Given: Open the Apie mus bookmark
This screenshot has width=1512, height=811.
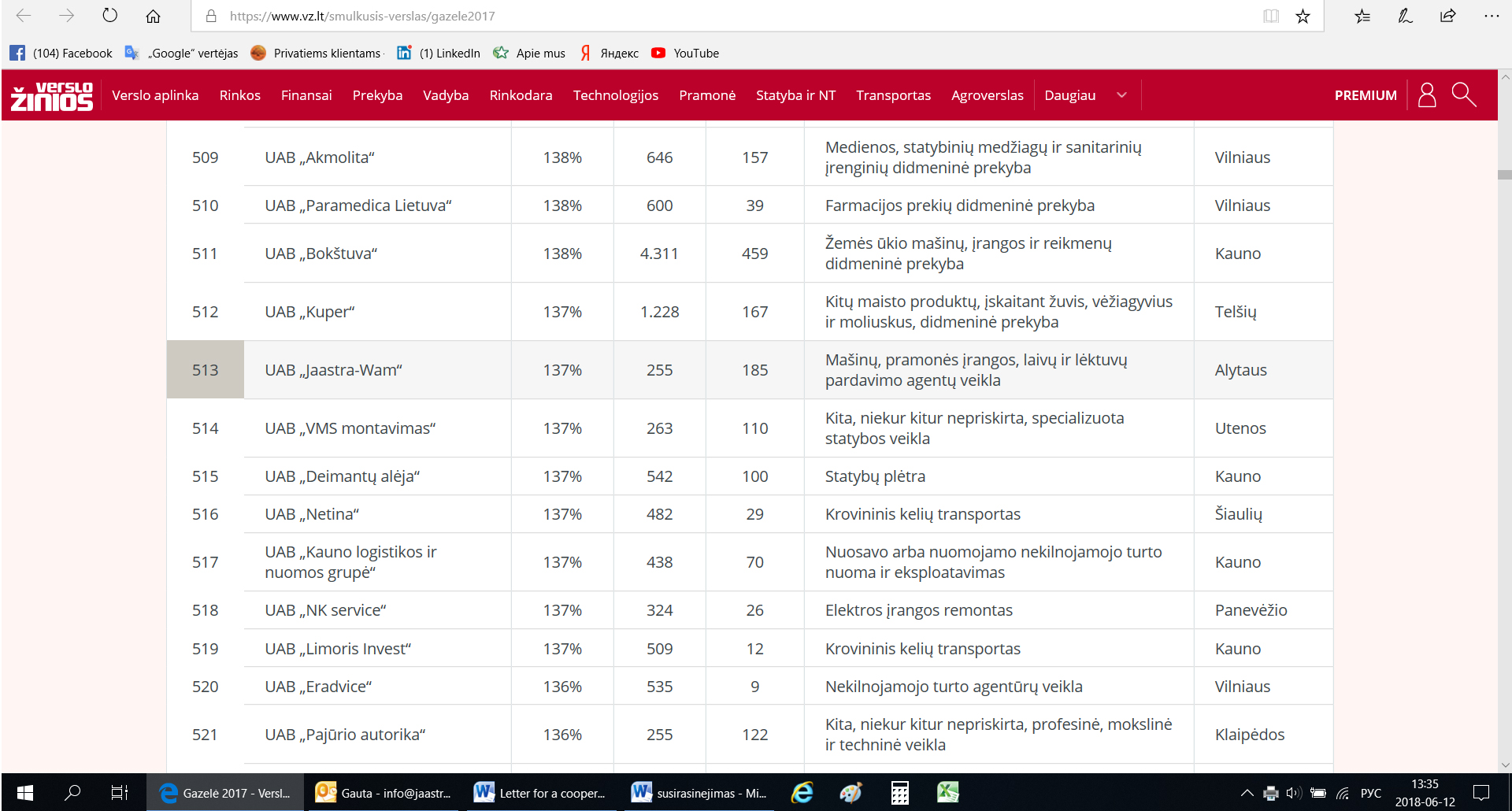Looking at the screenshot, I should tap(529, 53).
